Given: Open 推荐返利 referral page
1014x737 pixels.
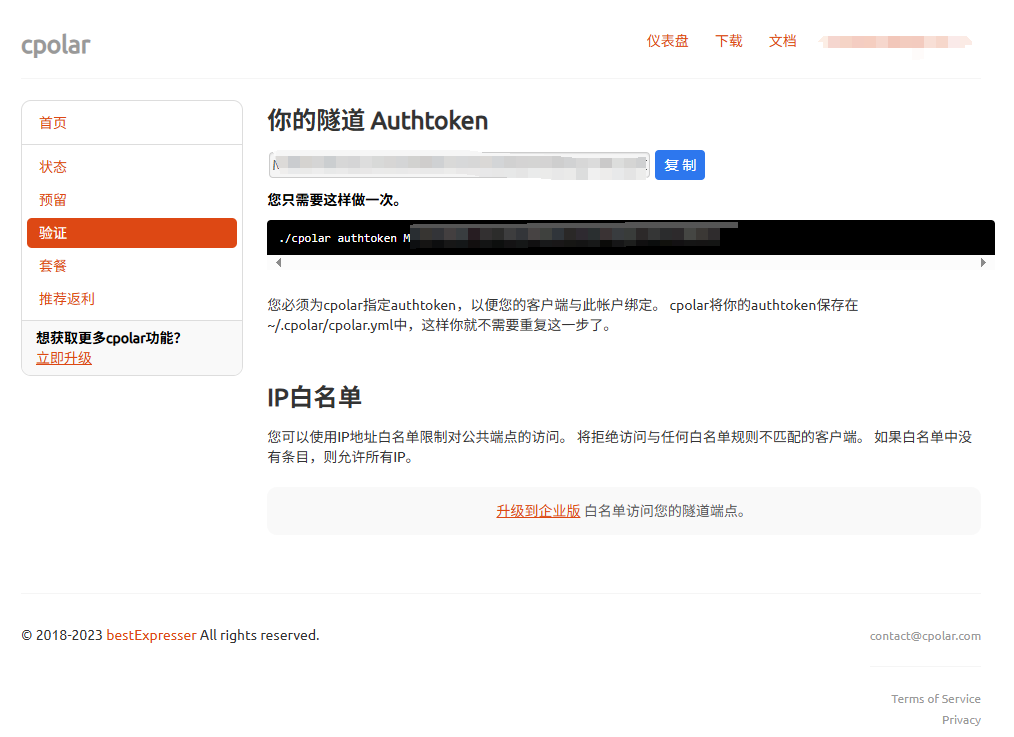Looking at the screenshot, I should click(67, 299).
